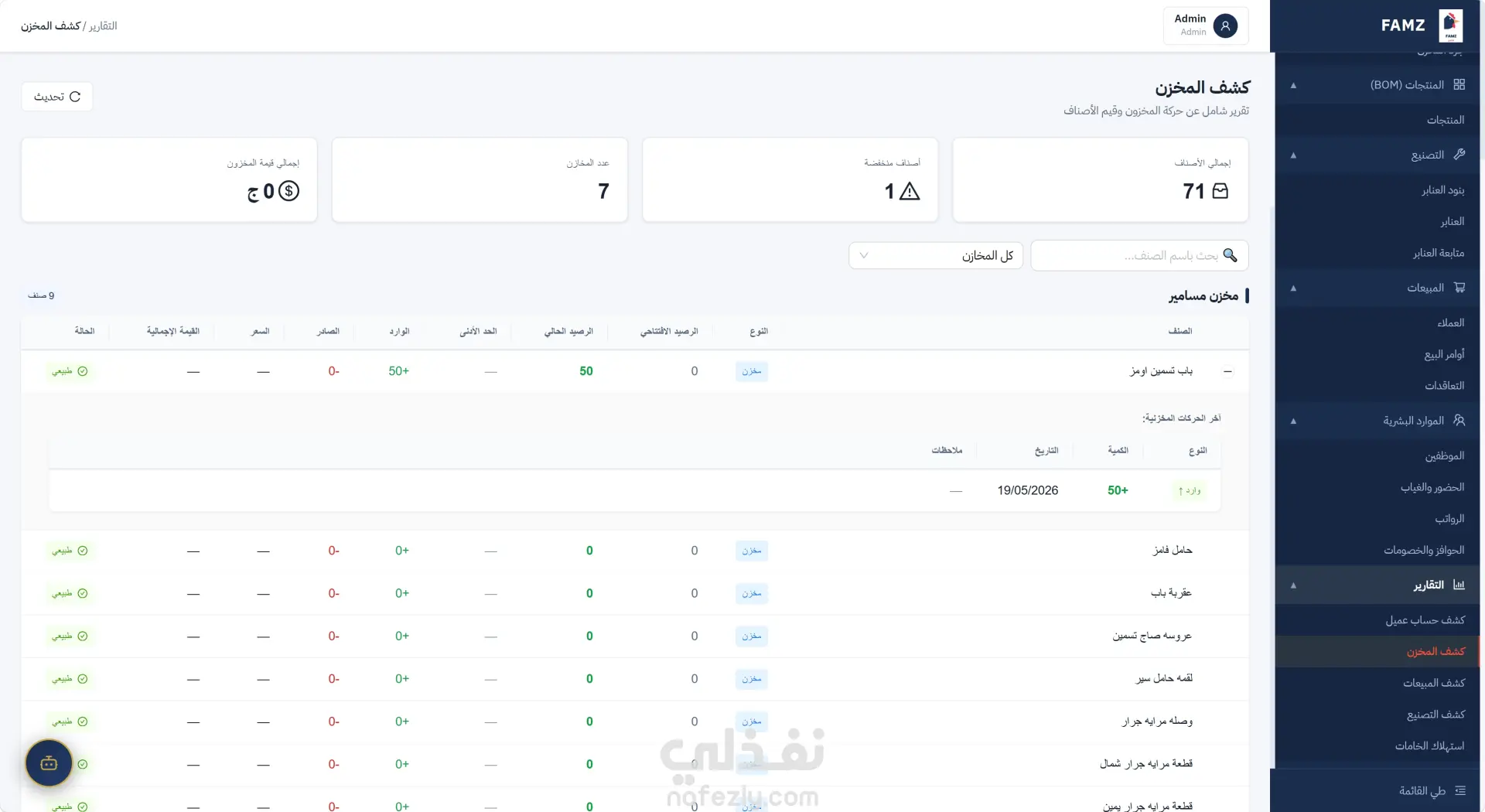Collapse the المبيعات sidebar section arrow
The width and height of the screenshot is (1485, 812).
click(x=1293, y=288)
